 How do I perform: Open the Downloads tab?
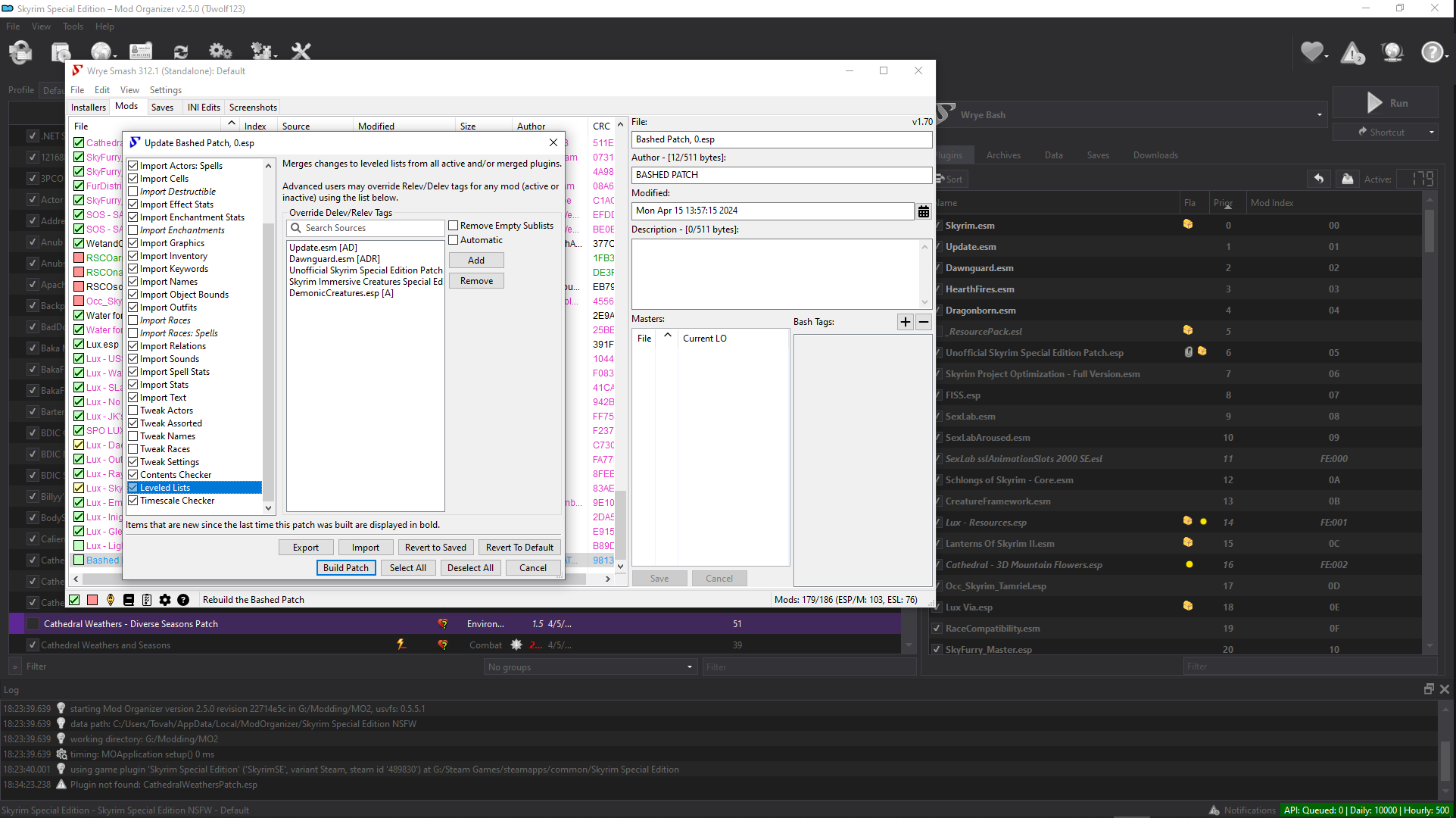pyautogui.click(x=1155, y=155)
